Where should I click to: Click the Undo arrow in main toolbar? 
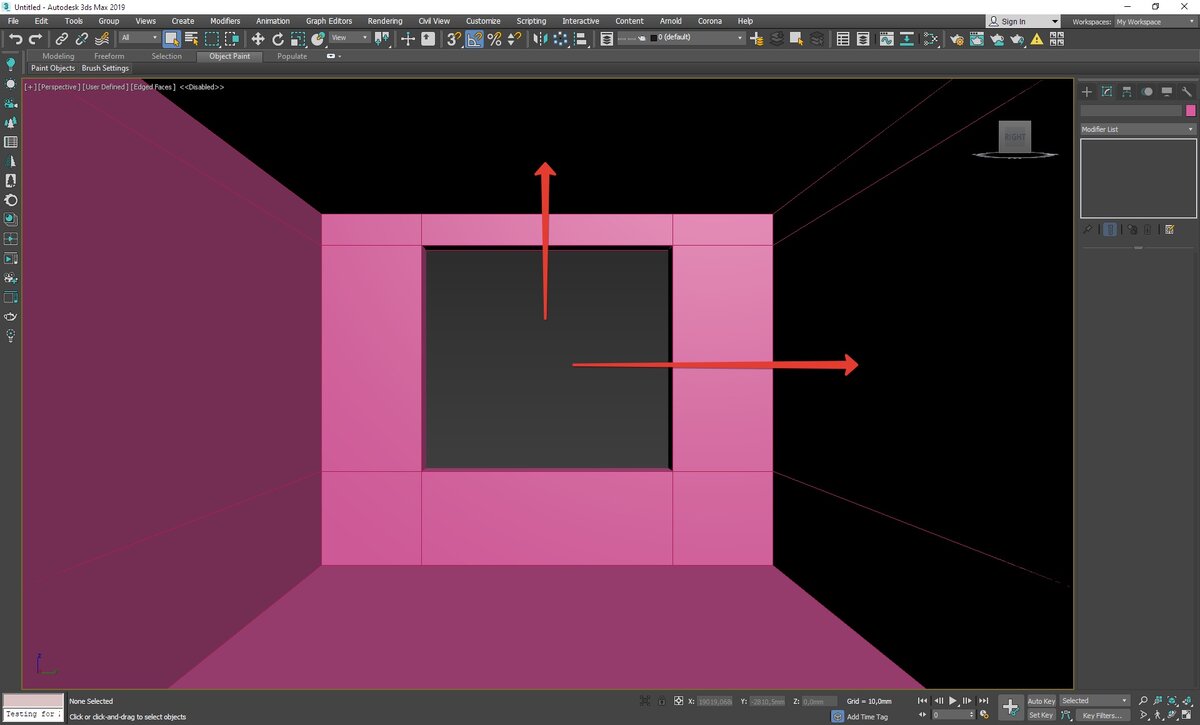14,39
